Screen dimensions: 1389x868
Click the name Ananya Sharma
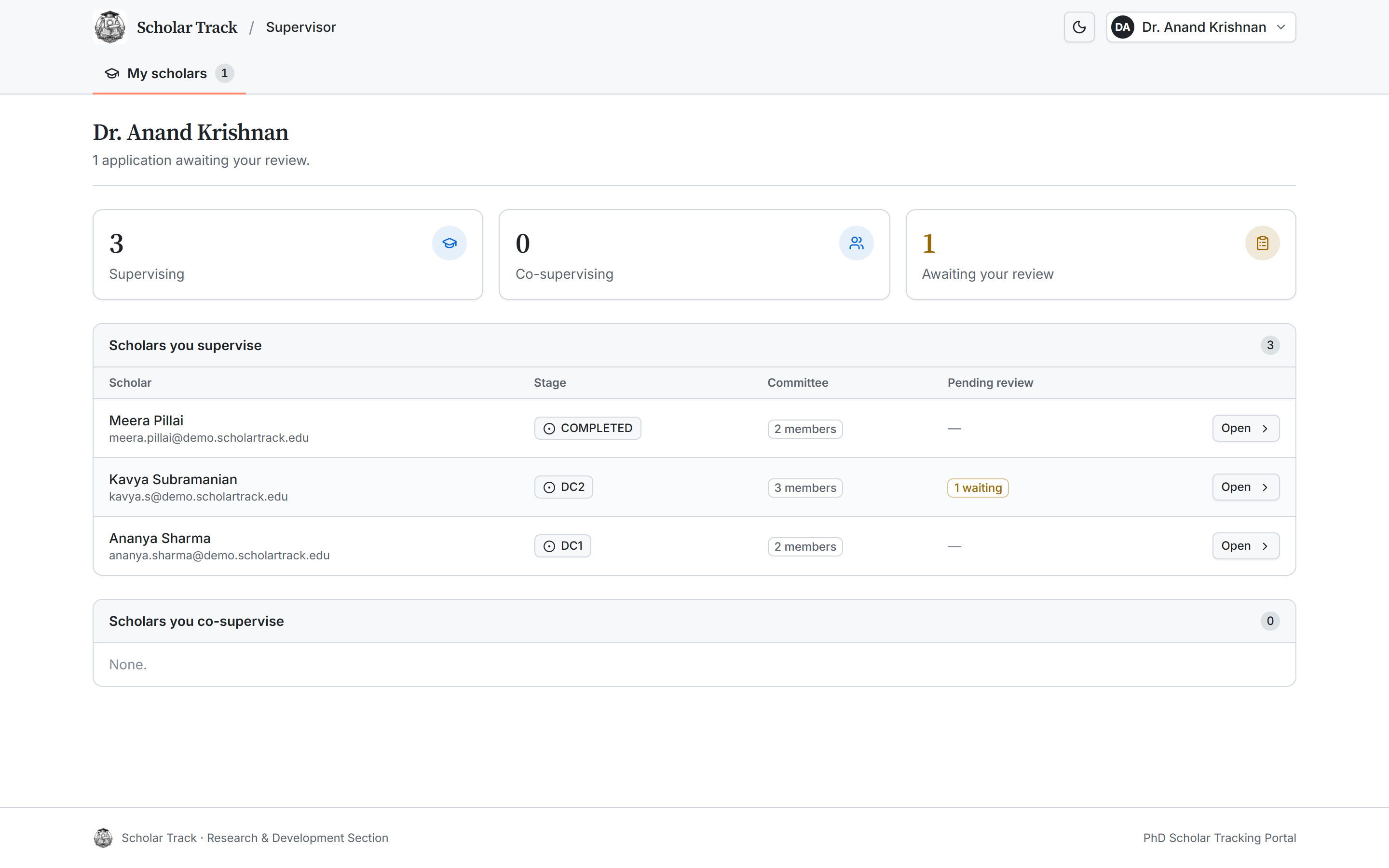pos(160,538)
